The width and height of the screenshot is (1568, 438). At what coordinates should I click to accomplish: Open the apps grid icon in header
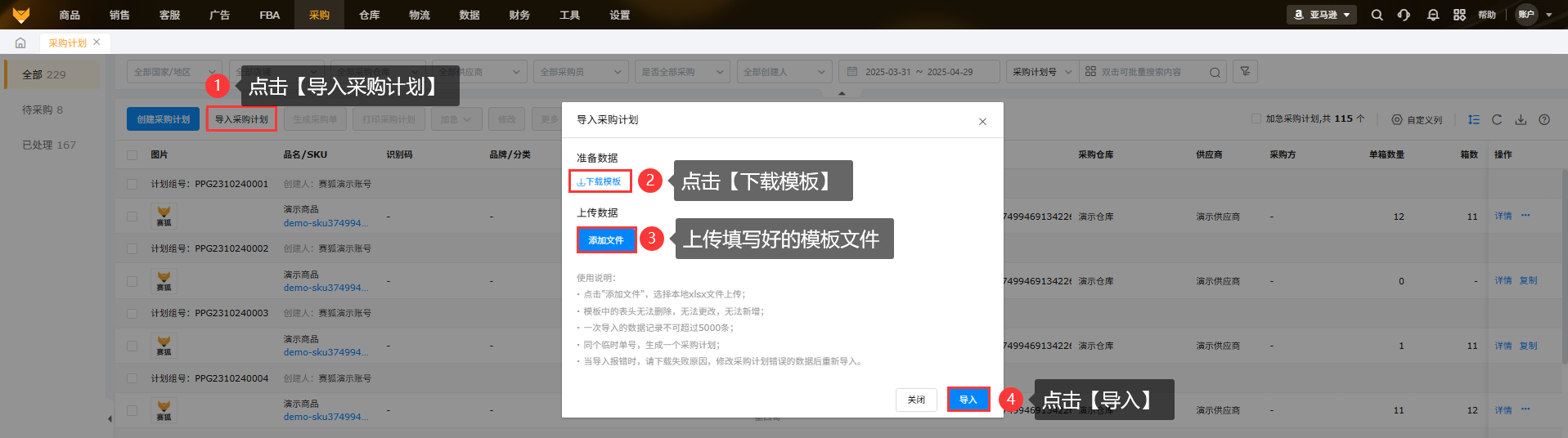[1459, 15]
